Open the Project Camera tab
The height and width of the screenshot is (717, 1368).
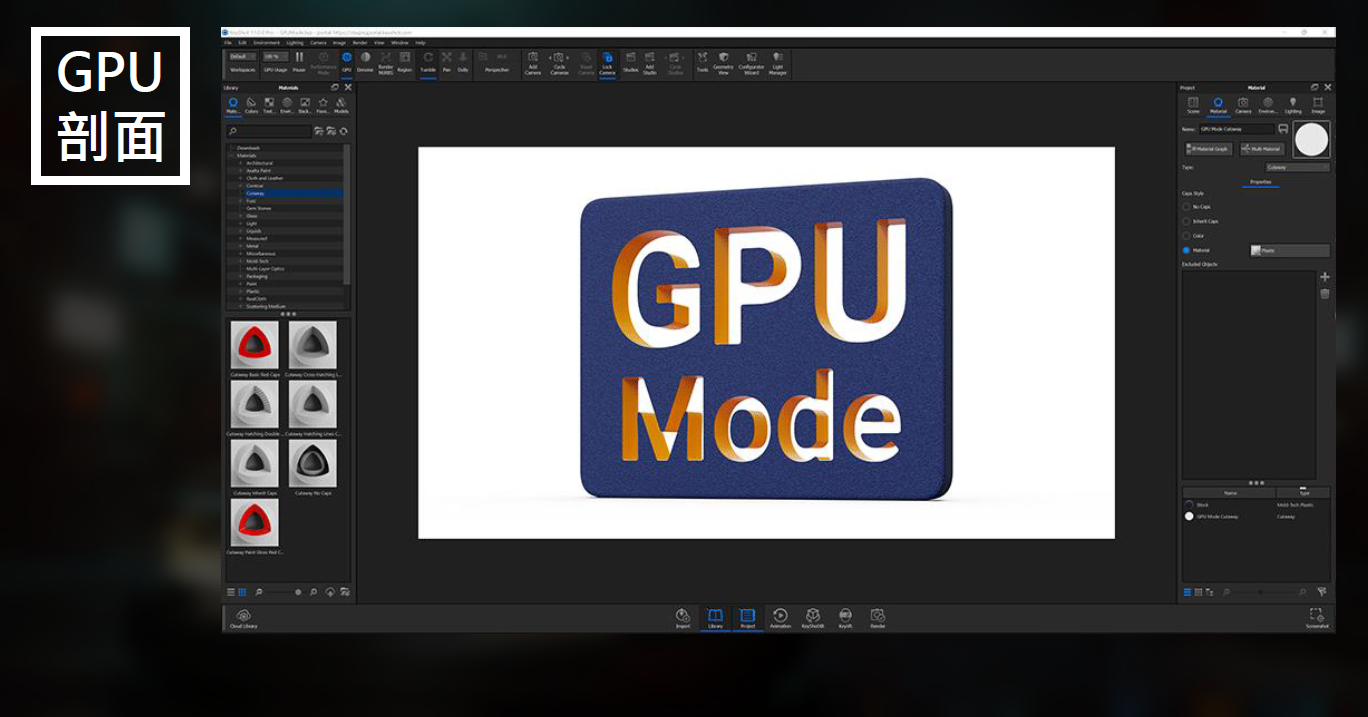[x=1243, y=105]
